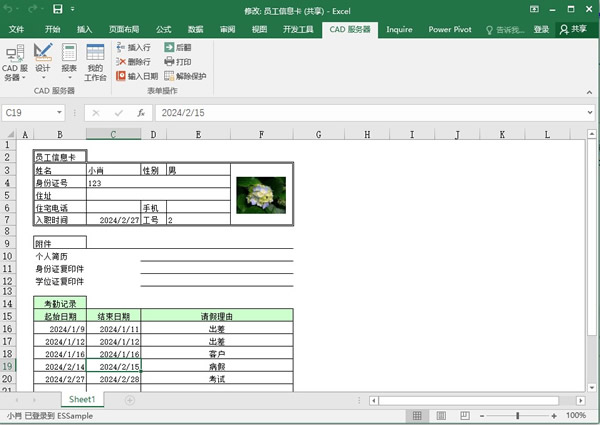Click the fx insert function button
Screen dimensions: 600x425
point(139,113)
